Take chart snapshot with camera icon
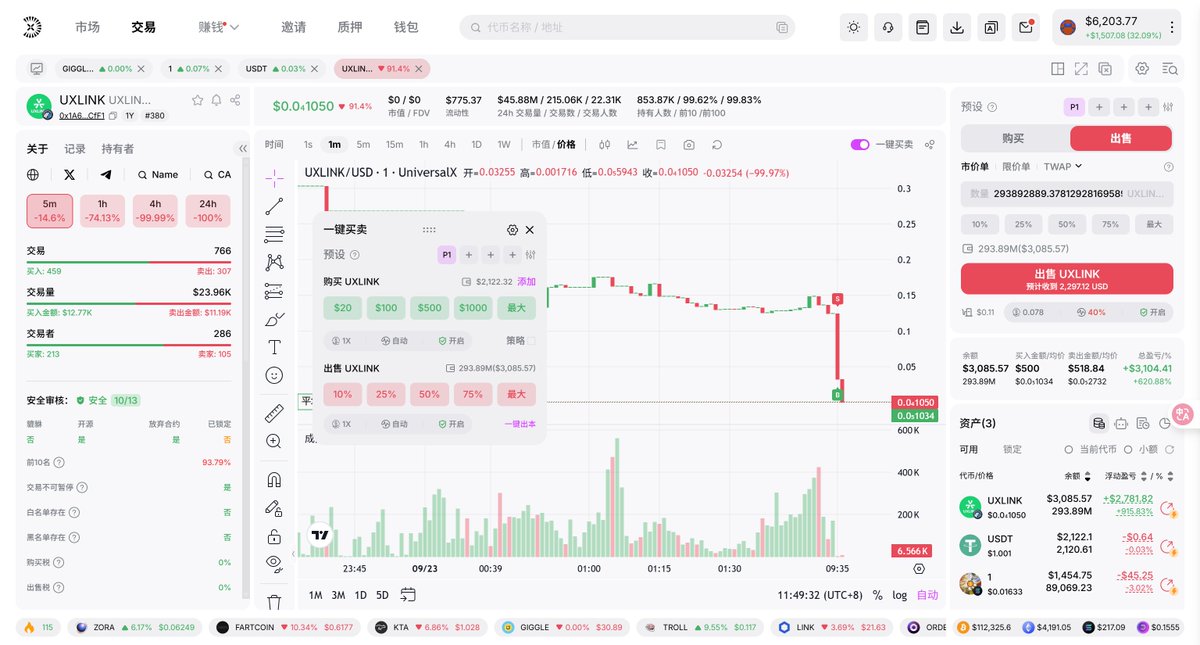The width and height of the screenshot is (1200, 645). (689, 144)
